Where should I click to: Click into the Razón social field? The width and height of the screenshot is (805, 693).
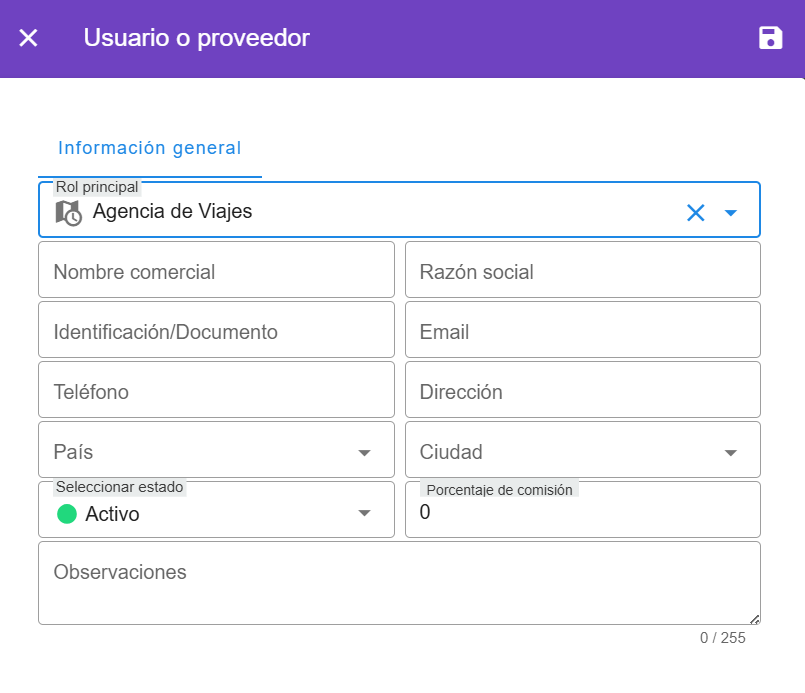582,272
